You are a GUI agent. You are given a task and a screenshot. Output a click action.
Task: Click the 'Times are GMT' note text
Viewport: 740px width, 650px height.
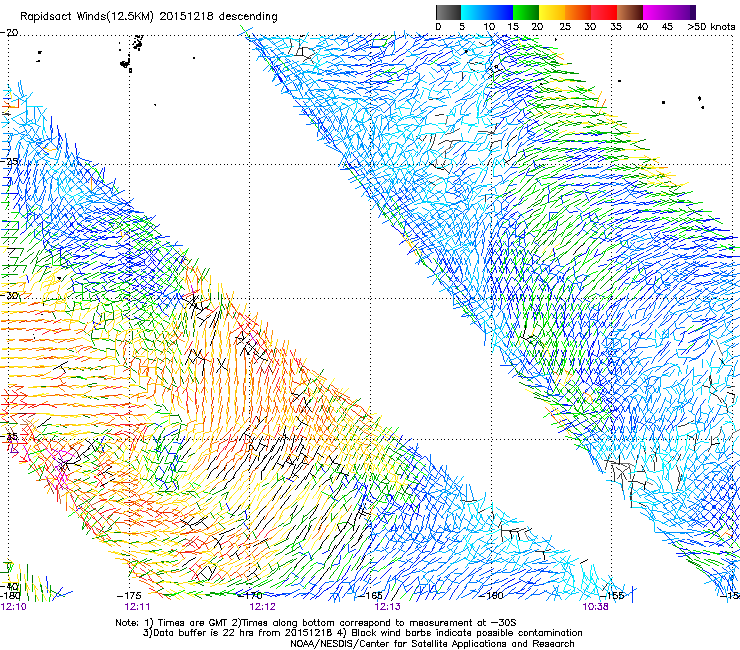pos(193,623)
